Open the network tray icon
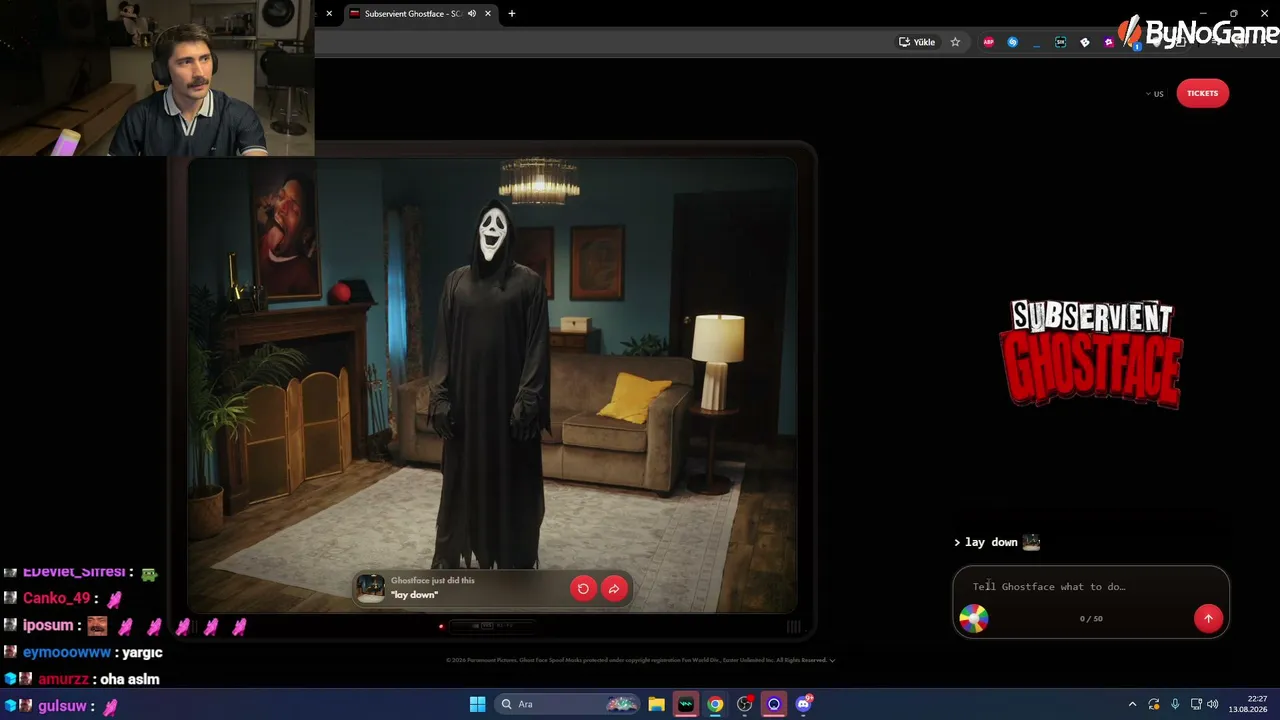The width and height of the screenshot is (1280, 720). 1196,704
